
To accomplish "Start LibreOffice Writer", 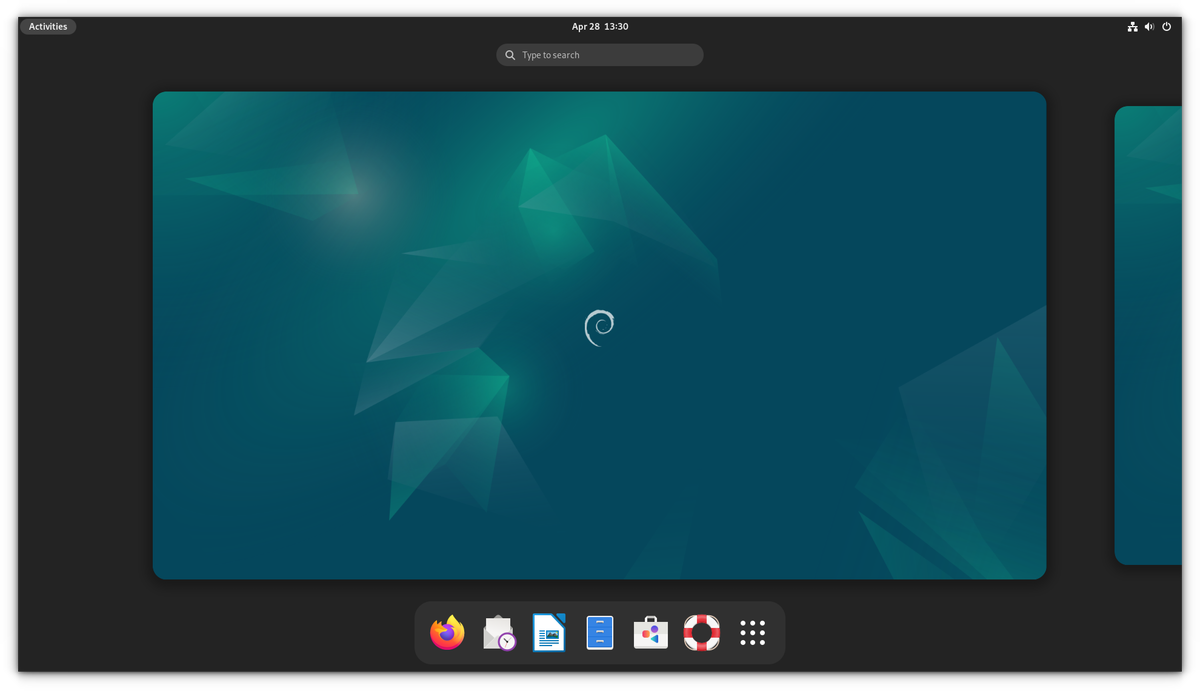I will pos(549,632).
